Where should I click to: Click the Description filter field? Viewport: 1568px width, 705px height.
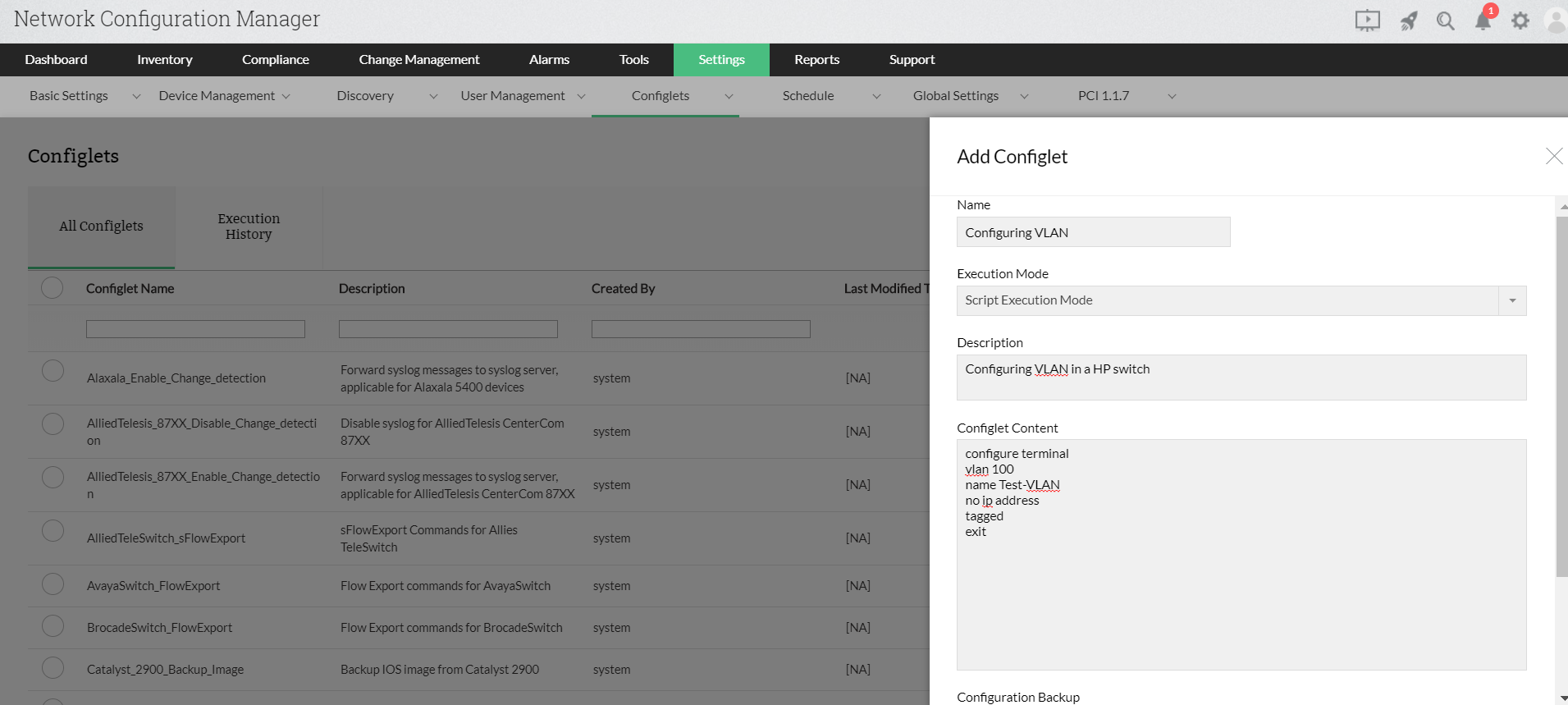click(x=448, y=329)
